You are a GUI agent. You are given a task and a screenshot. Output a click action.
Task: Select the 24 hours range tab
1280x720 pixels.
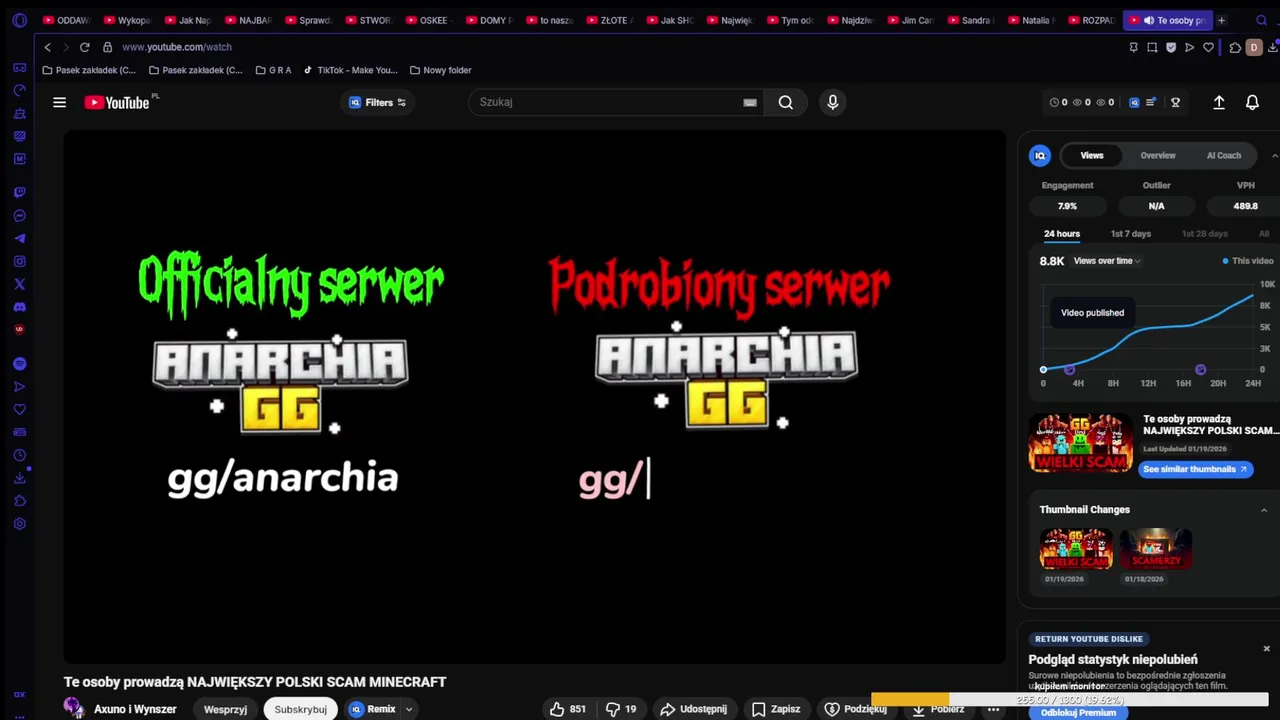tap(1062, 234)
